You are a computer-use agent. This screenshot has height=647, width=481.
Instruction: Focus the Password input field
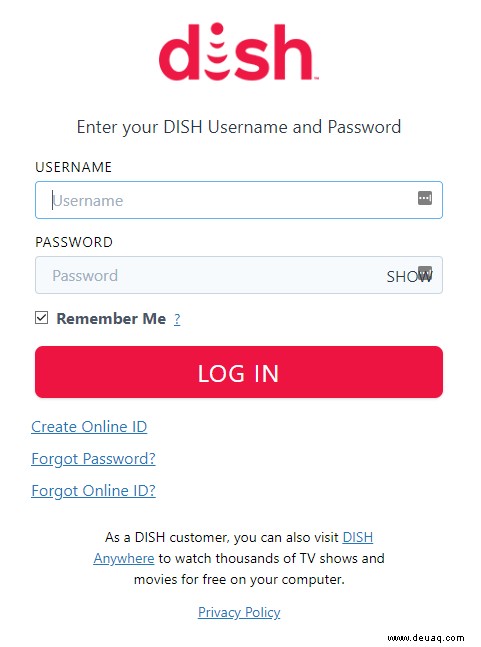(x=239, y=275)
